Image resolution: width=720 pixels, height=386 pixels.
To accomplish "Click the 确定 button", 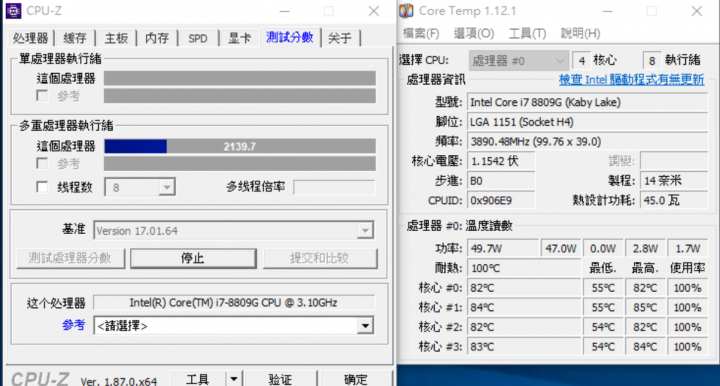I will pos(356,379).
